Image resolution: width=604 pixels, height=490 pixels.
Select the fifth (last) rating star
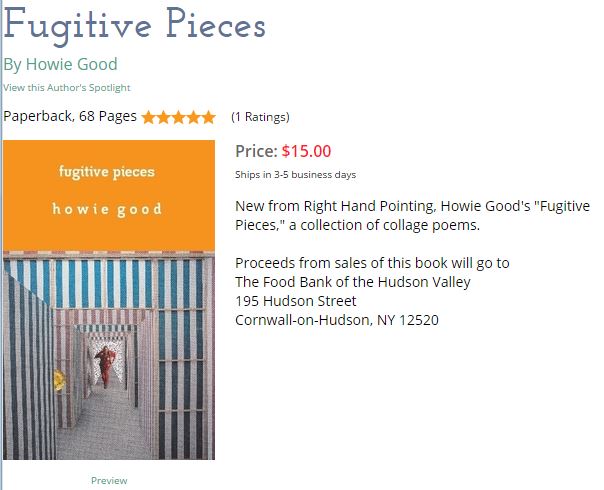point(208,117)
